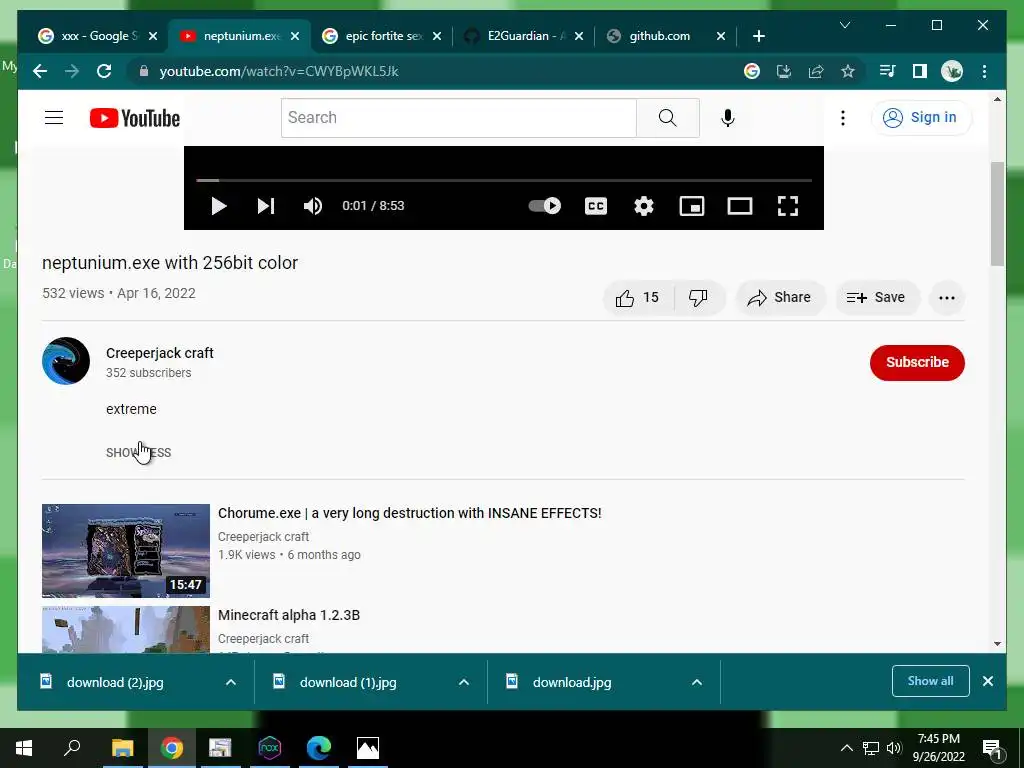Switch to the E2Guardian tab

pyautogui.click(x=524, y=36)
